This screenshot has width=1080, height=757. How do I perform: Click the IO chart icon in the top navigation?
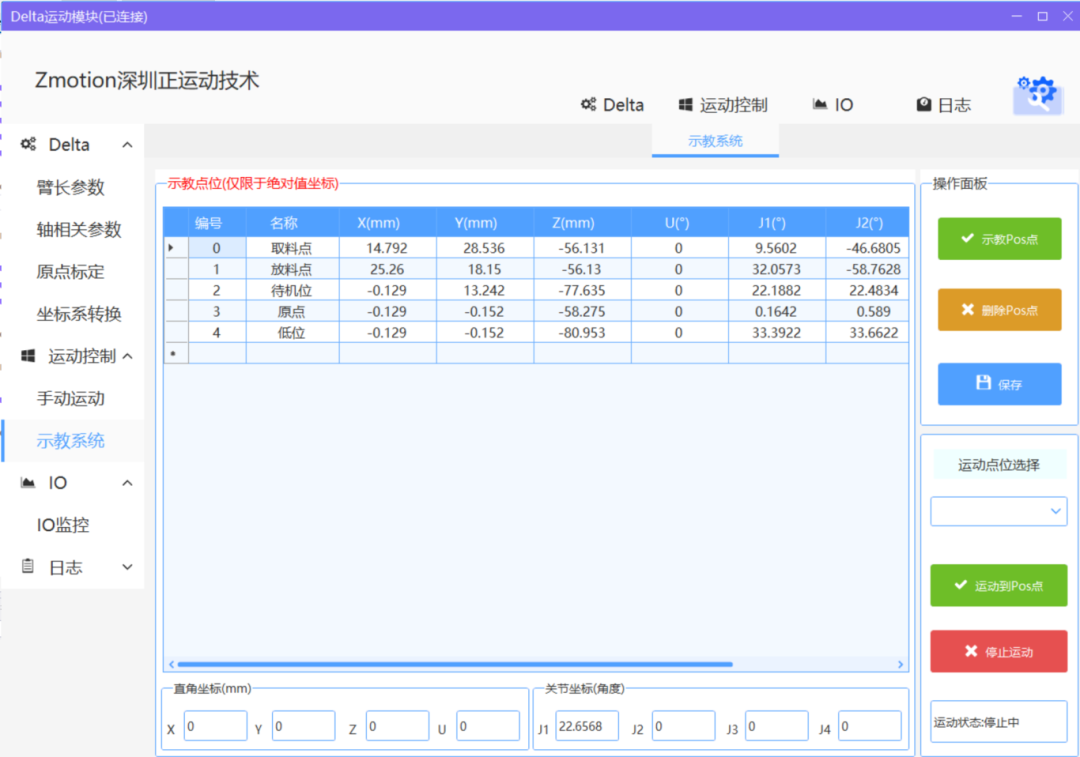(820, 104)
